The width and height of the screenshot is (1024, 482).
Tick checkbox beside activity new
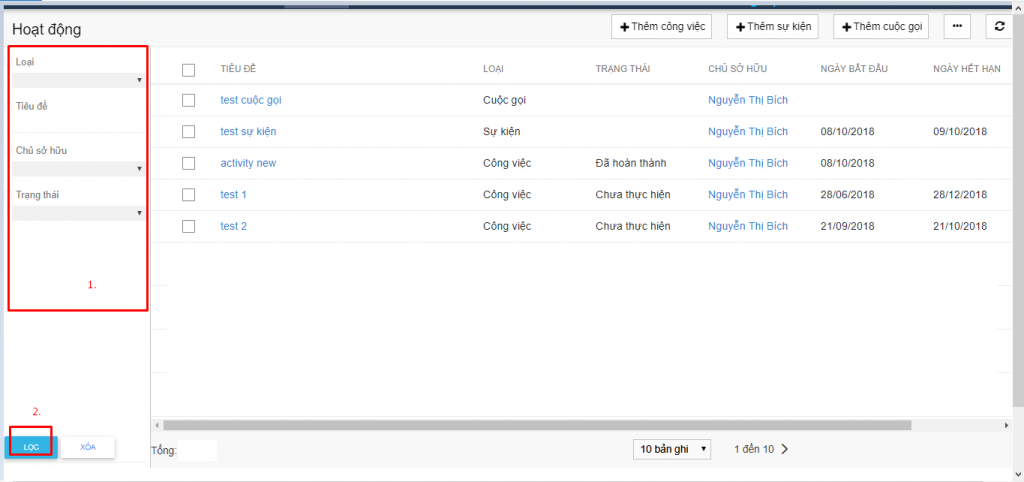[188, 163]
